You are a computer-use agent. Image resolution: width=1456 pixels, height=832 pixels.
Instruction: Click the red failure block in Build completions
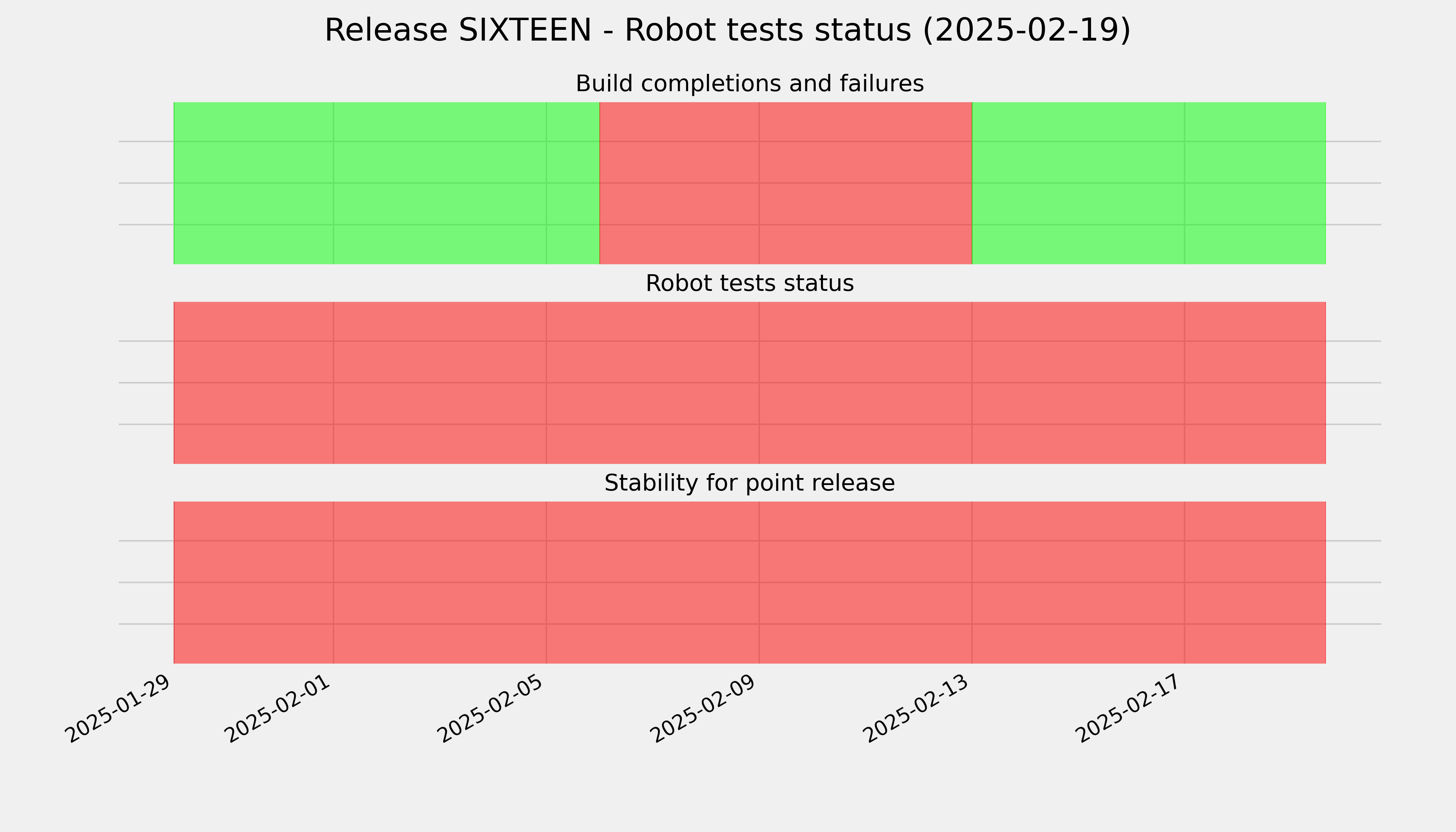(786, 183)
